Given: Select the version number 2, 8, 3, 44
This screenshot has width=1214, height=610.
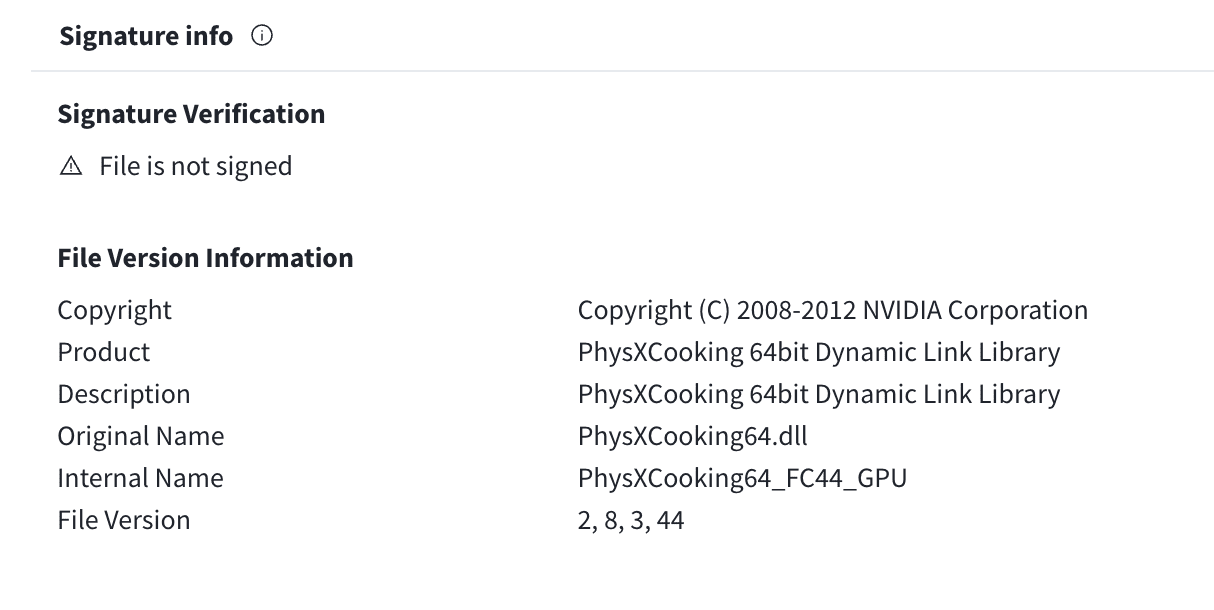Looking at the screenshot, I should (x=631, y=520).
